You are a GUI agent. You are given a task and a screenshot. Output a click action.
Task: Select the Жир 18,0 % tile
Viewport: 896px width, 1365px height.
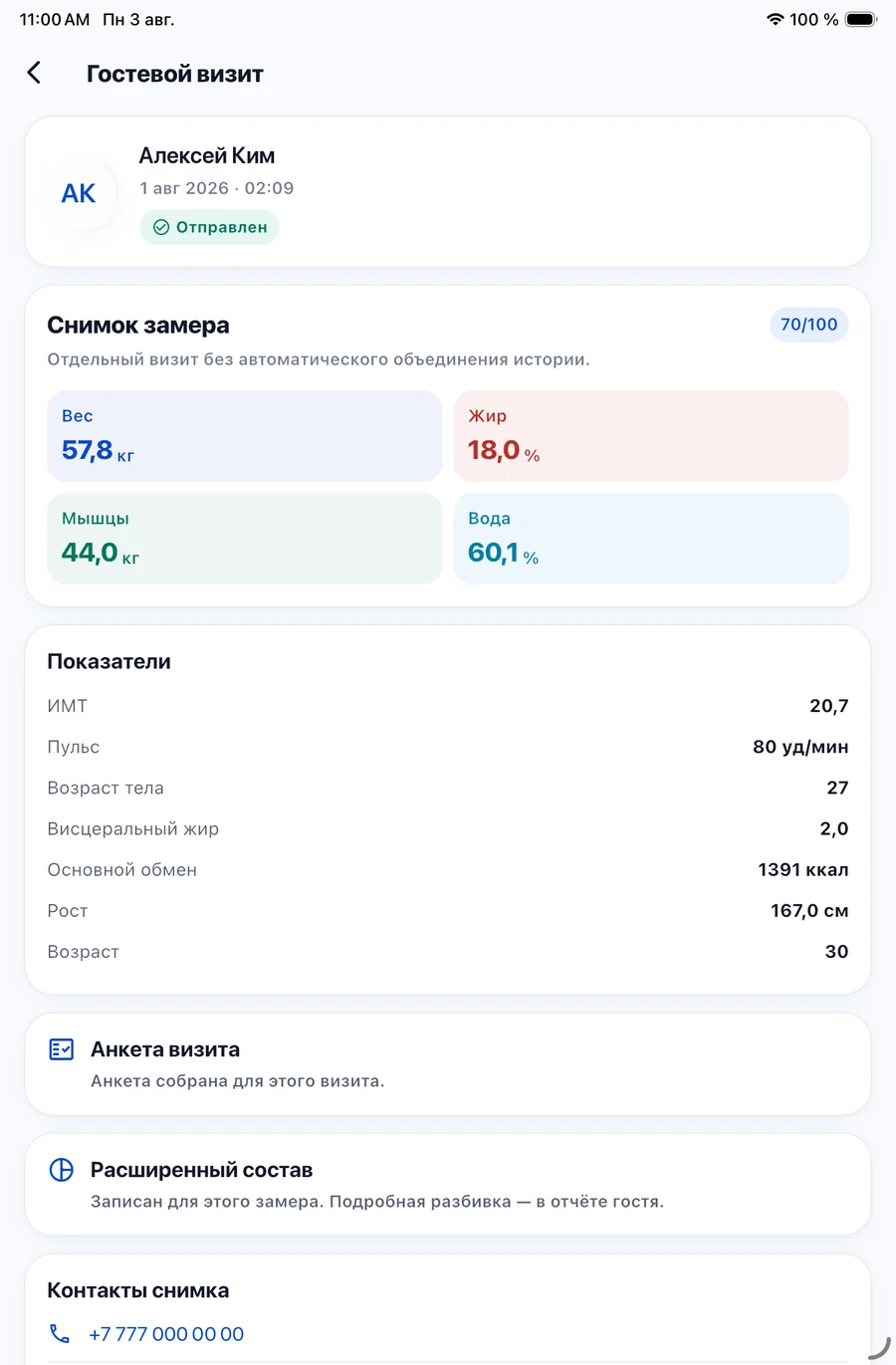pyautogui.click(x=651, y=436)
